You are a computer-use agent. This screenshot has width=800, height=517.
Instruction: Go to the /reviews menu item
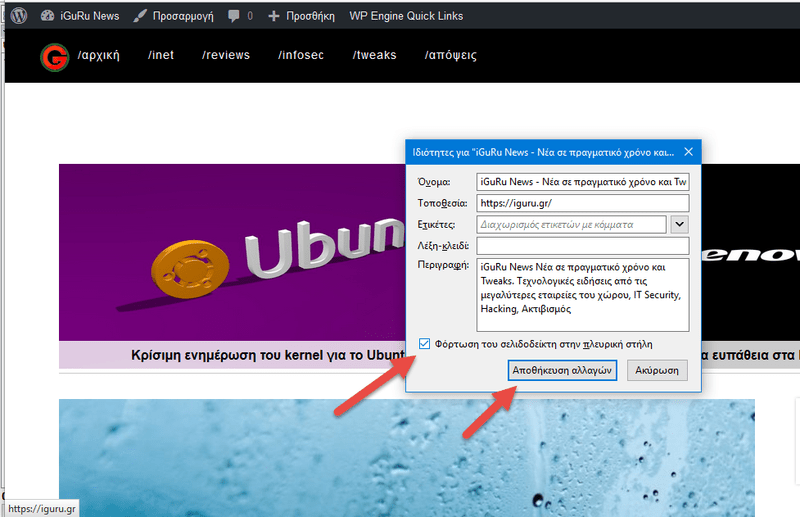click(226, 55)
